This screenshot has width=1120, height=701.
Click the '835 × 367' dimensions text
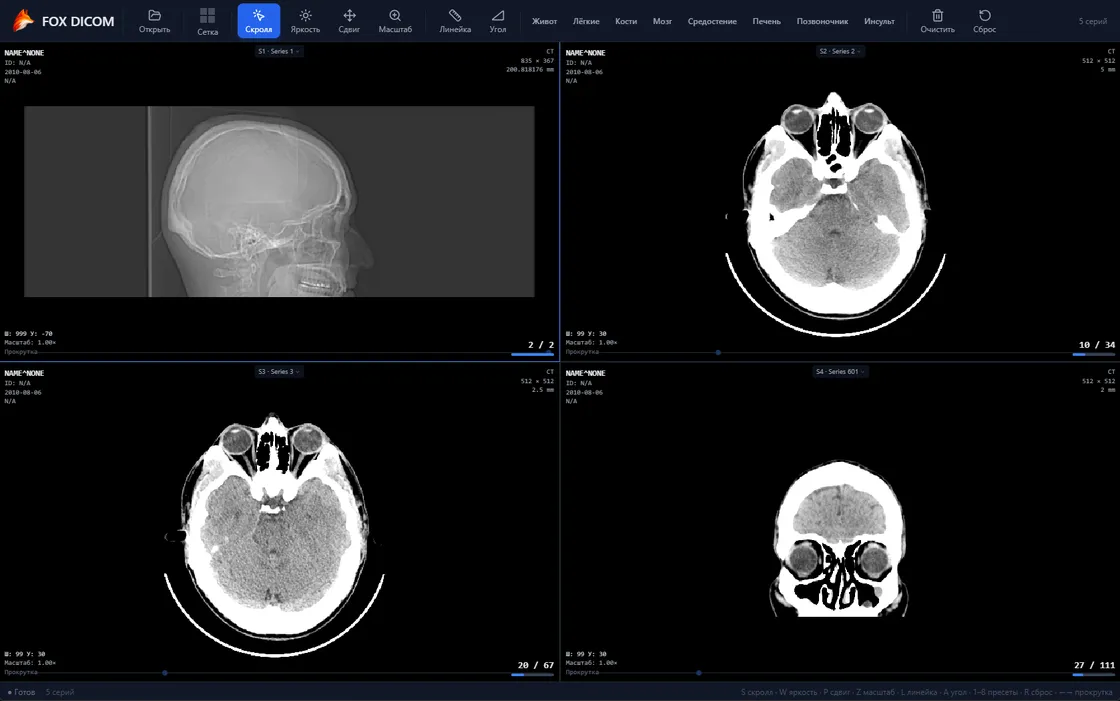coord(537,61)
